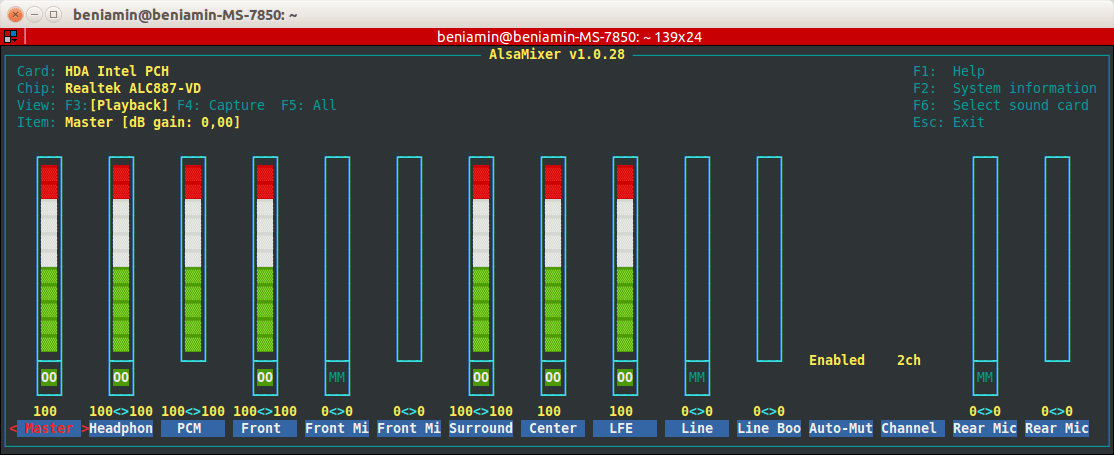The width and height of the screenshot is (1114, 455).
Task: Switch to the Capture view
Action: coord(221,105)
